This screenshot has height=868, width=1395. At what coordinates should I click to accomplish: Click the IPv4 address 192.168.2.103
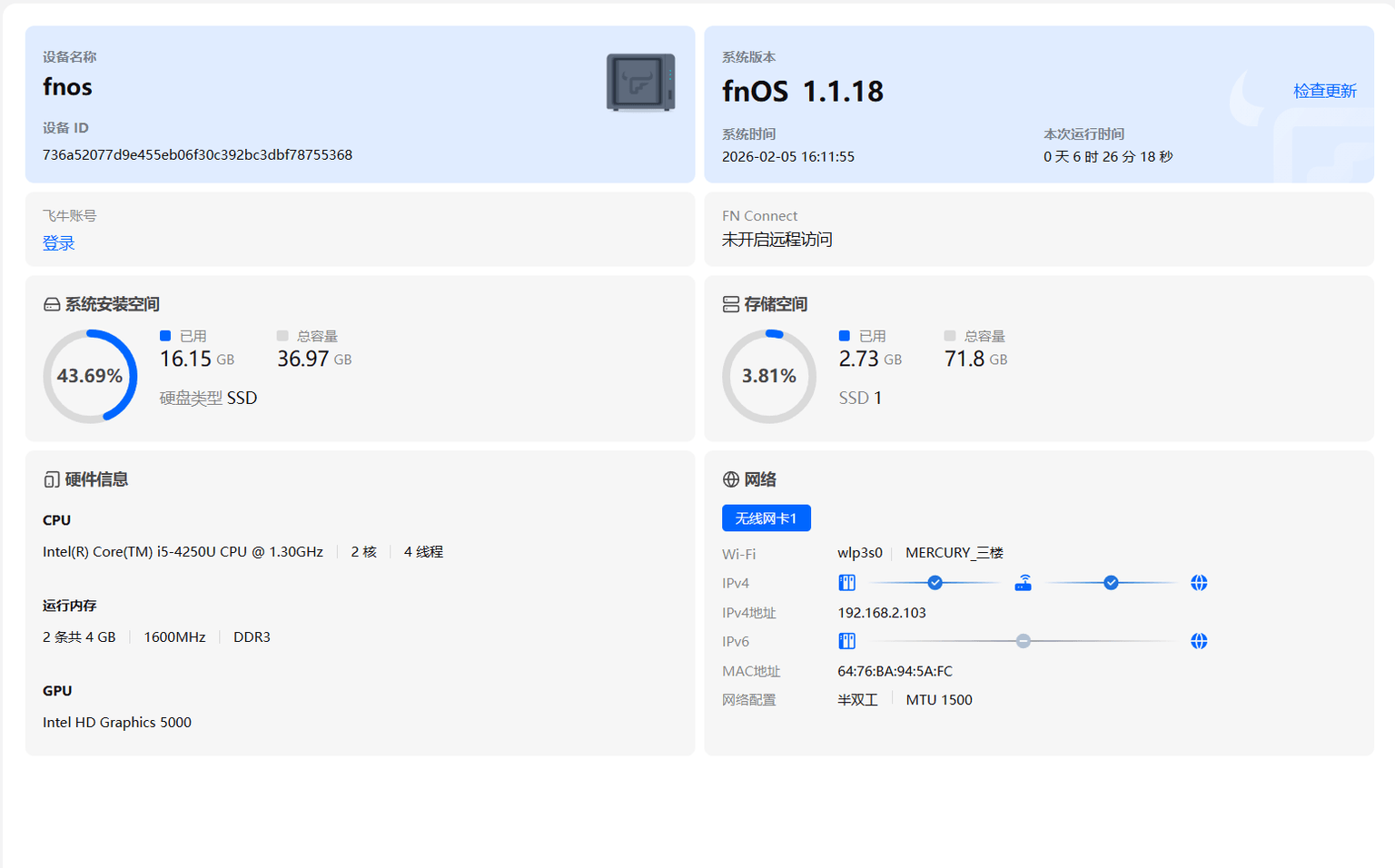(x=881, y=613)
